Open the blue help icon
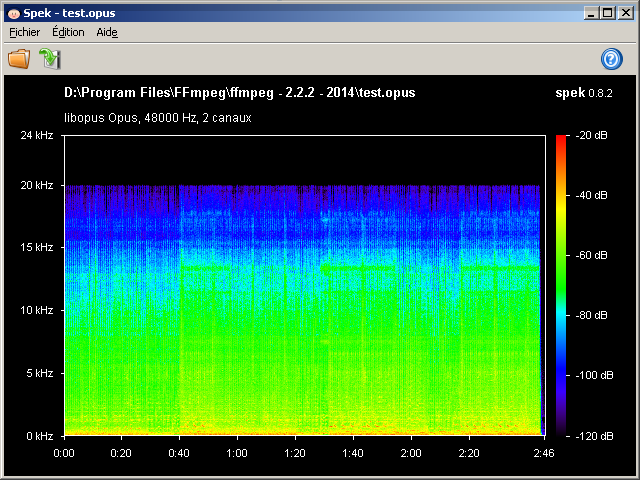Viewport: 640px width, 480px height. click(x=611, y=59)
